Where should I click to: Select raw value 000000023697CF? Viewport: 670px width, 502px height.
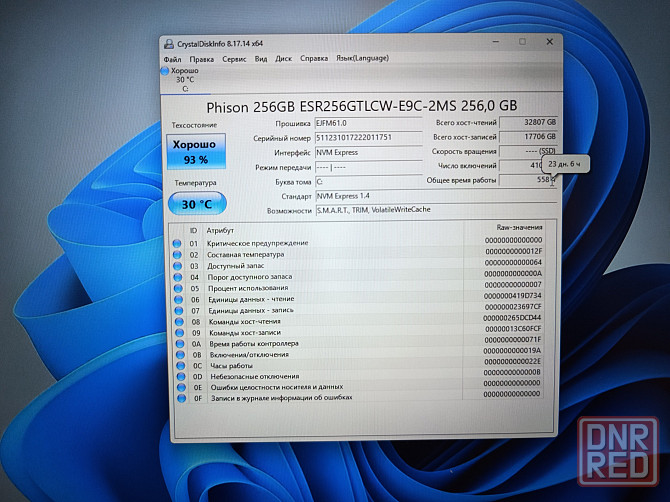pos(513,307)
